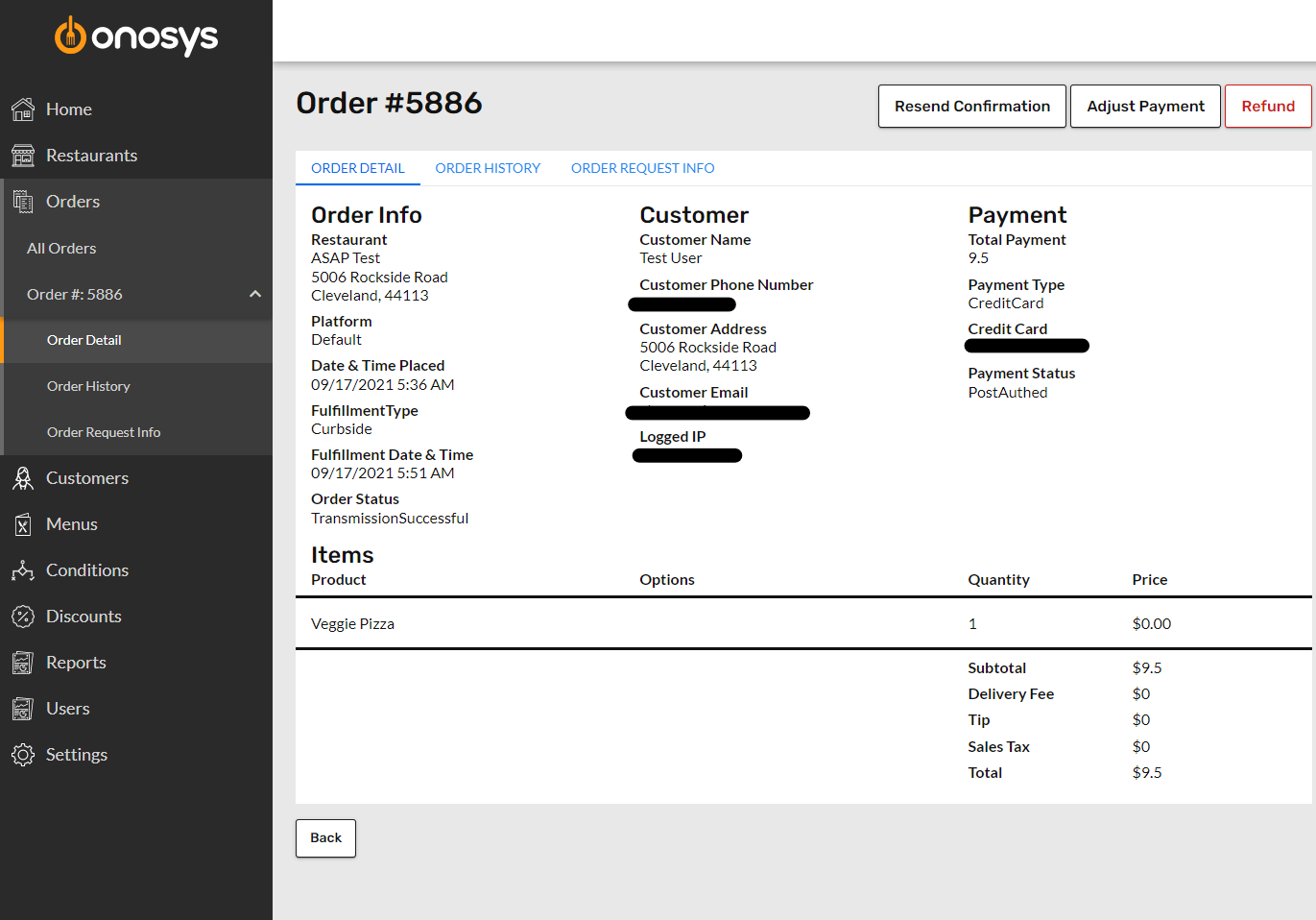Viewport: 1316px width, 920px height.
Task: Click the Orders clipboard icon
Action: [23, 201]
